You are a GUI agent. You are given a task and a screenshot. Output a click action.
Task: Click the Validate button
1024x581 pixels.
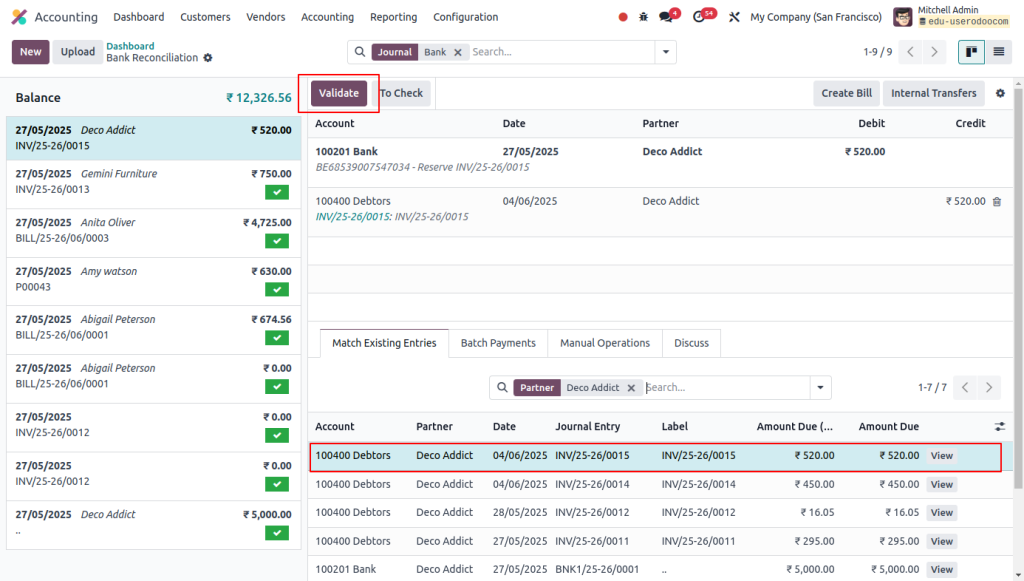[x=339, y=92]
